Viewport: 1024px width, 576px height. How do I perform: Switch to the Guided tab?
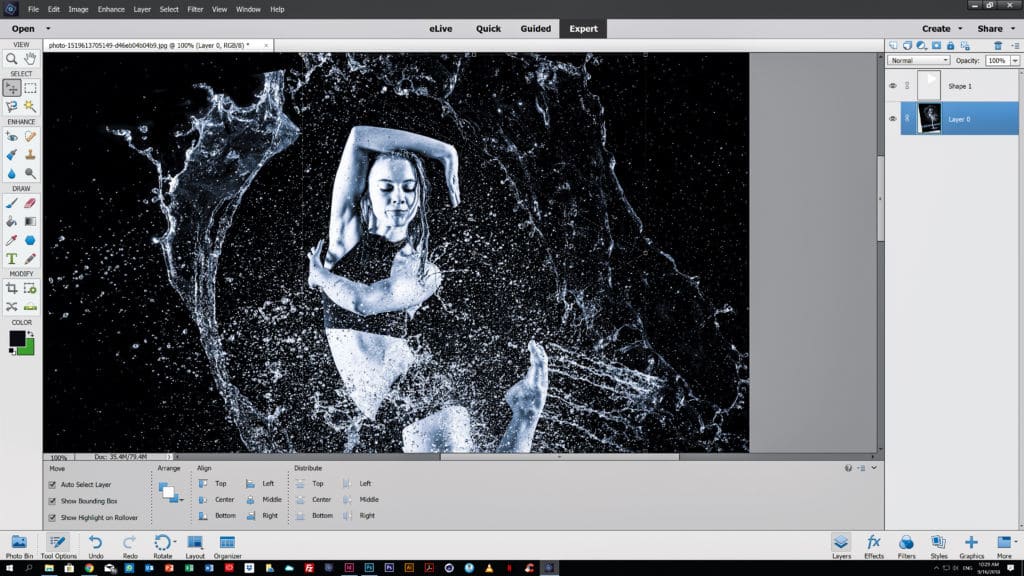[535, 28]
